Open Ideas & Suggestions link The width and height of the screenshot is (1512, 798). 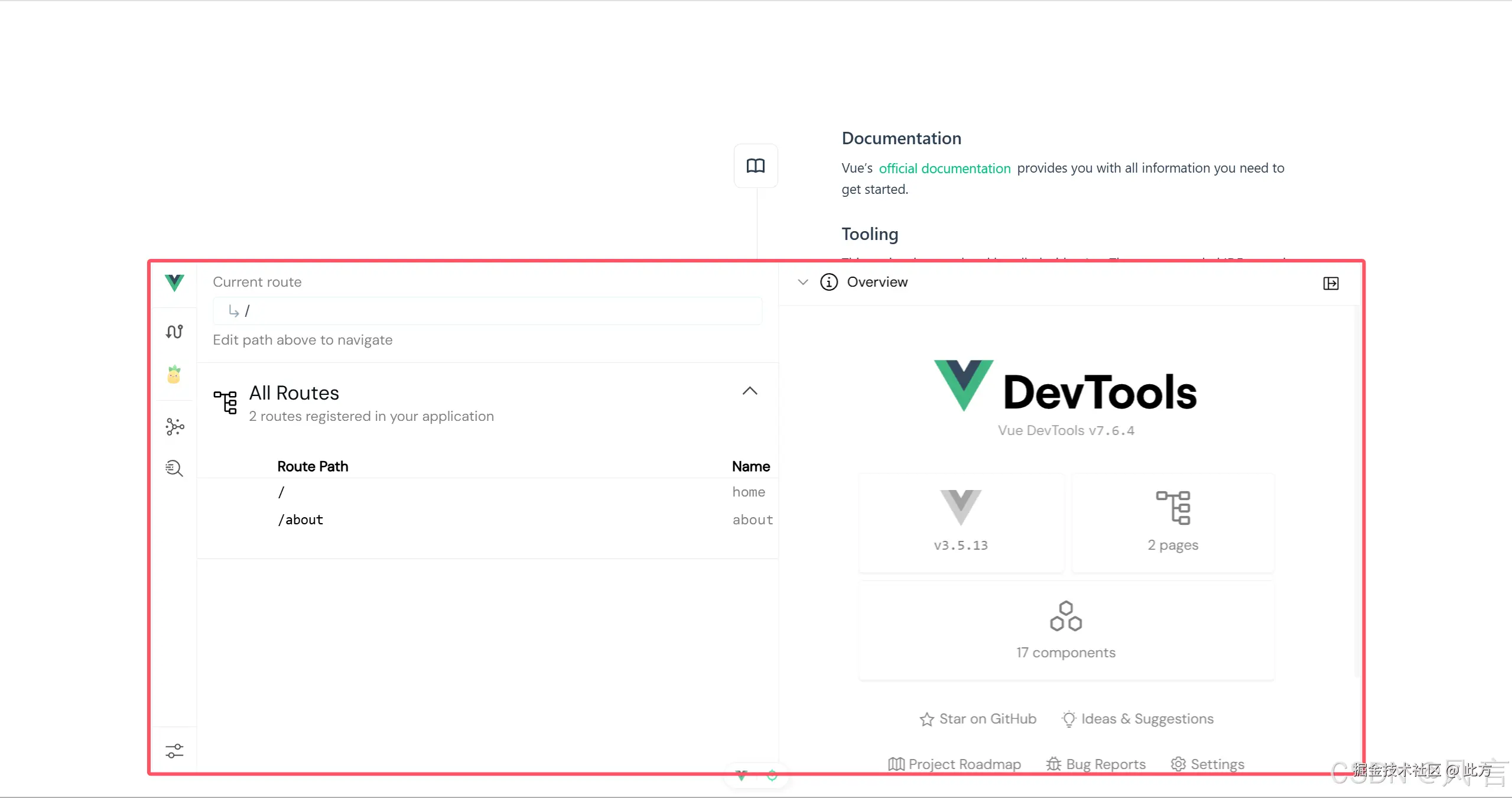pyautogui.click(x=1137, y=719)
